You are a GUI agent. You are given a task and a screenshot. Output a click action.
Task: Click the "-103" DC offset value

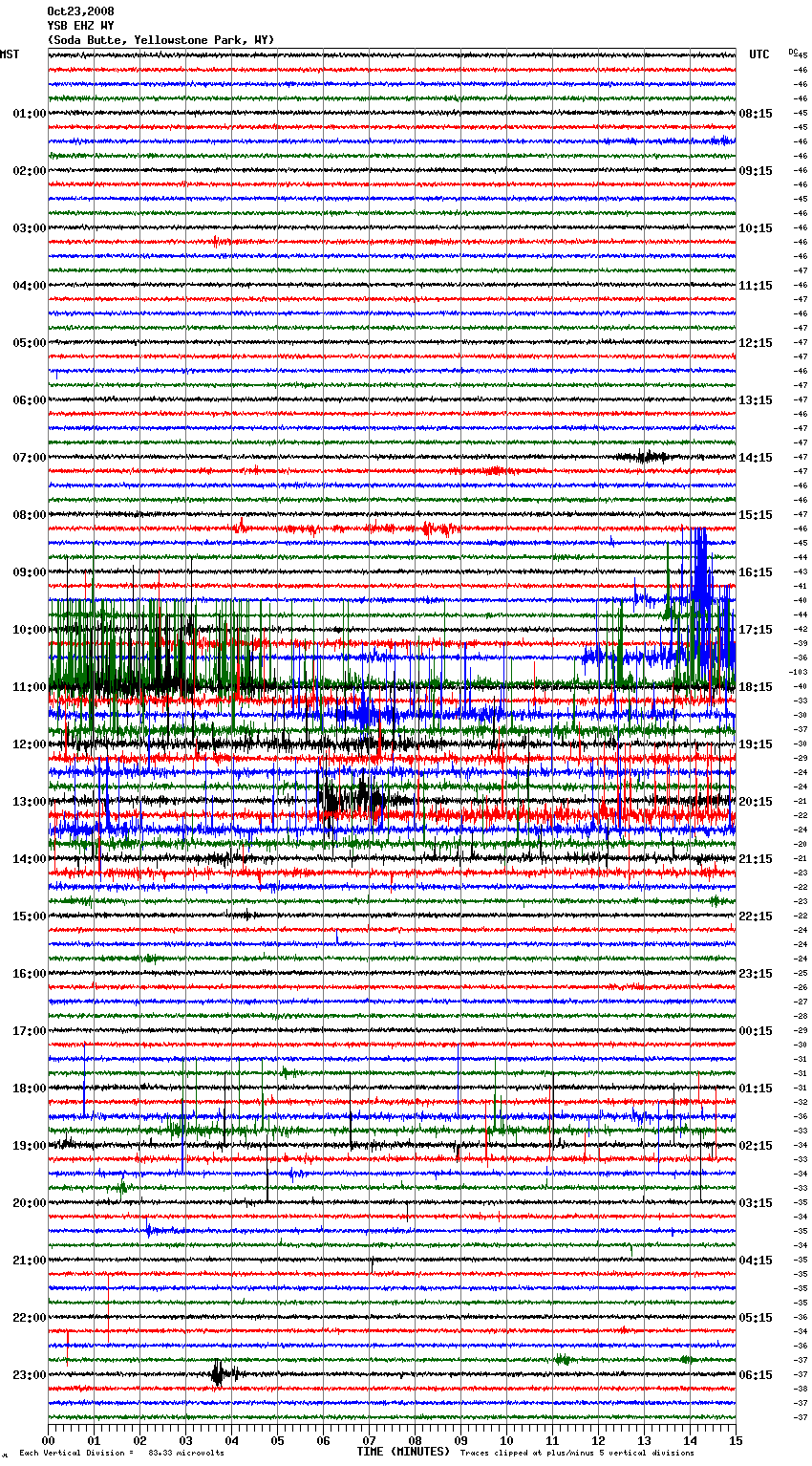click(800, 672)
